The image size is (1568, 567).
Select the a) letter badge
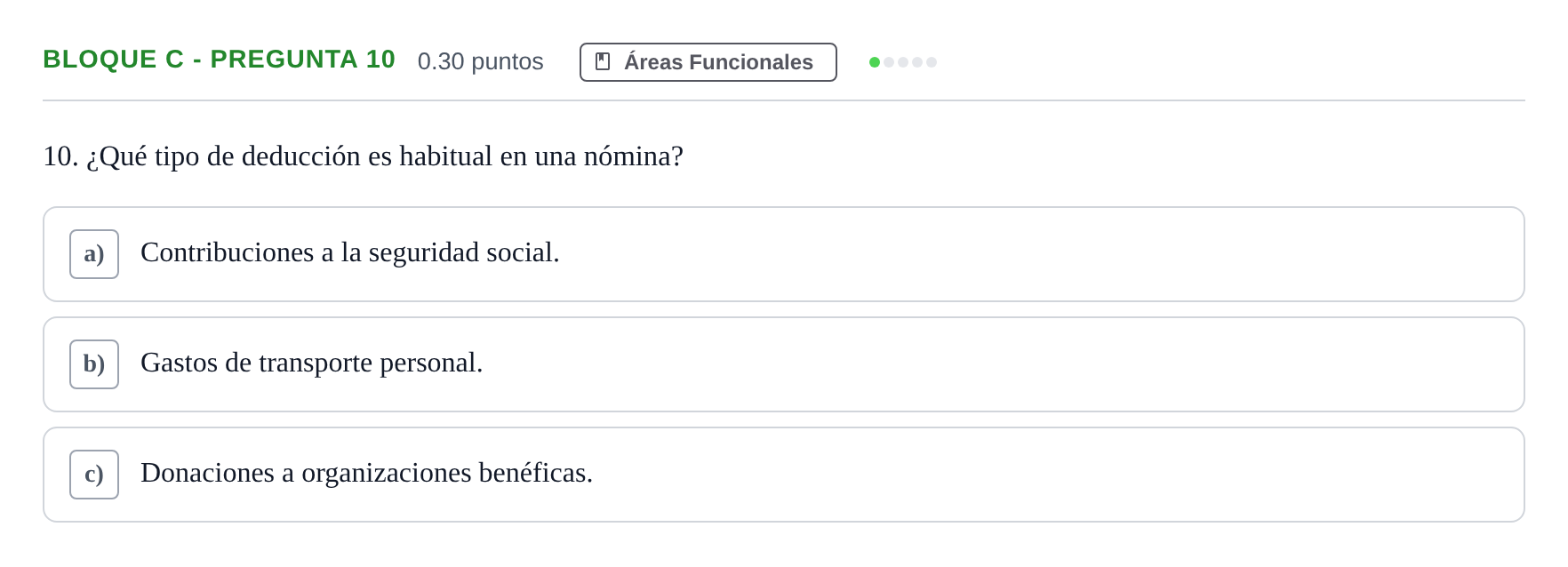tap(94, 254)
